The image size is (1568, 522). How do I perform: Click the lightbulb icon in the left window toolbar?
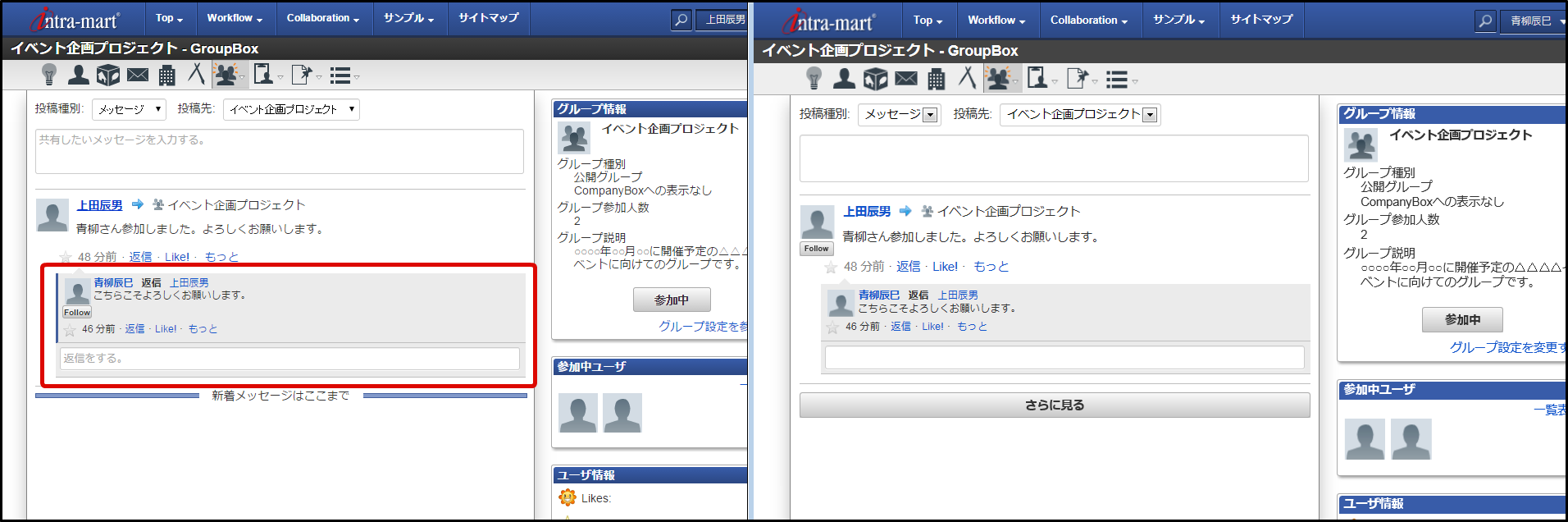49,76
